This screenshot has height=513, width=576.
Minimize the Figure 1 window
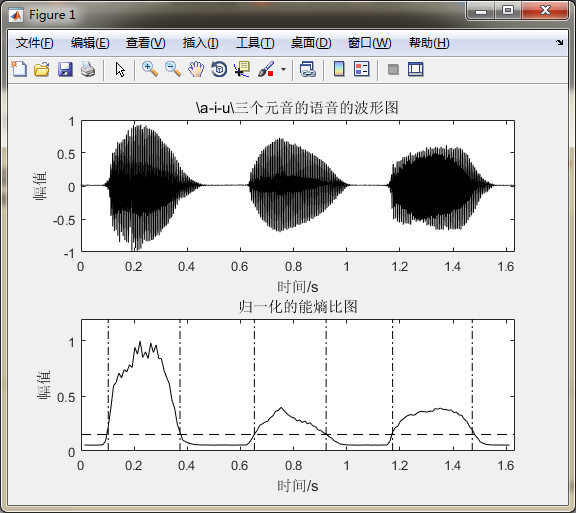(x=481, y=11)
